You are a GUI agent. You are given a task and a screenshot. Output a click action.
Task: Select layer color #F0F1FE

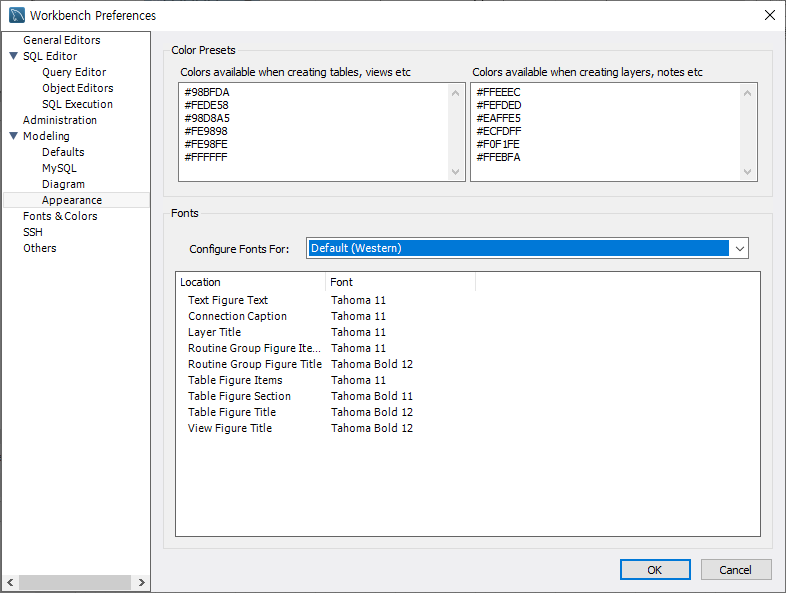[x=498, y=145]
